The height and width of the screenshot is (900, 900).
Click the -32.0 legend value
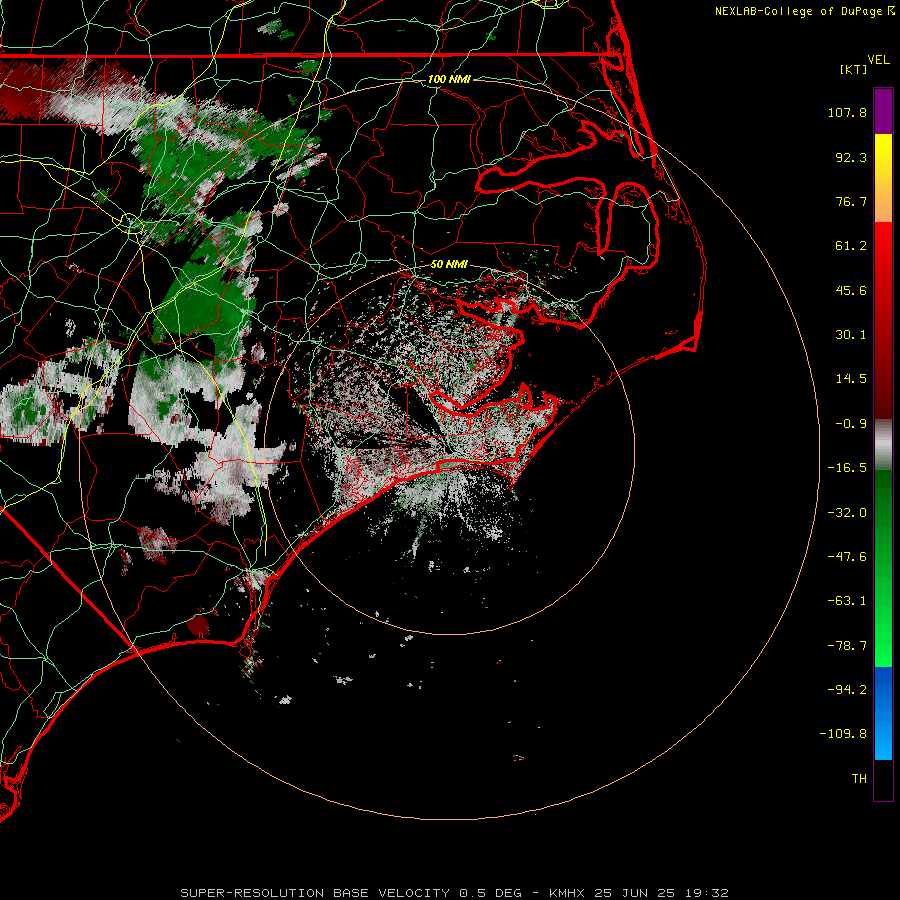[847, 513]
